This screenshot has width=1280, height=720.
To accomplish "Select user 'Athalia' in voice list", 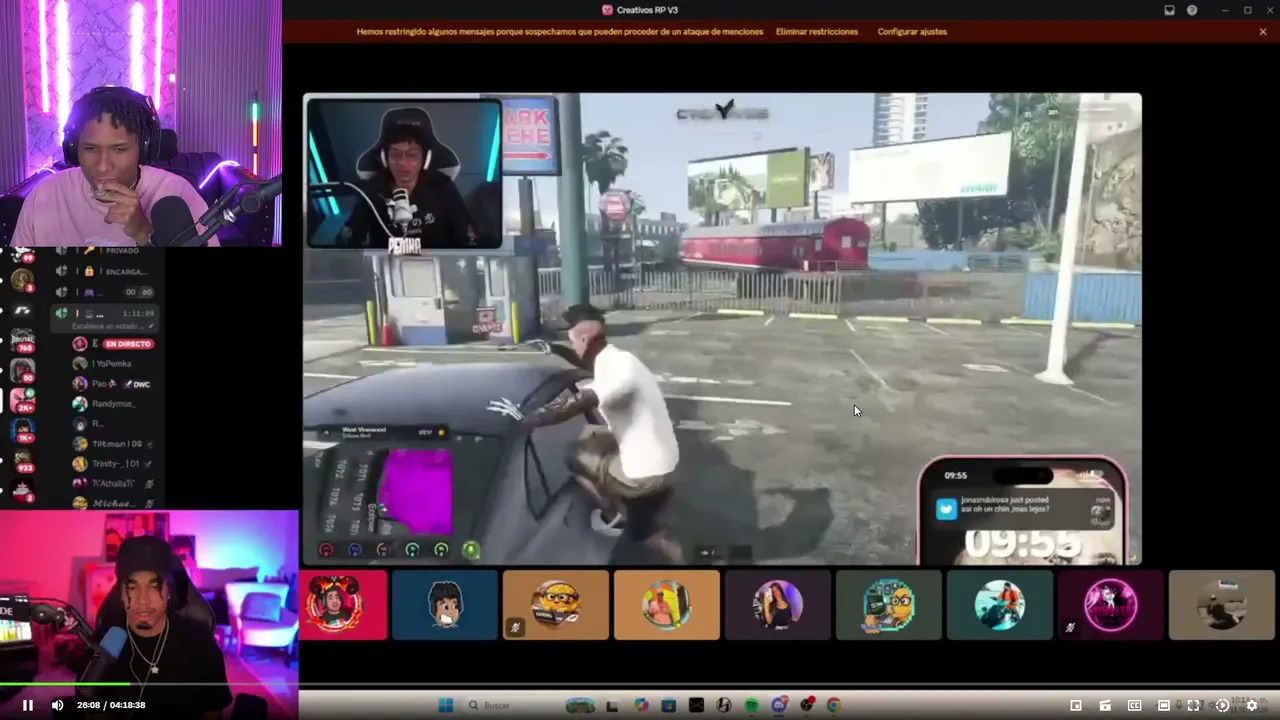I will [113, 484].
